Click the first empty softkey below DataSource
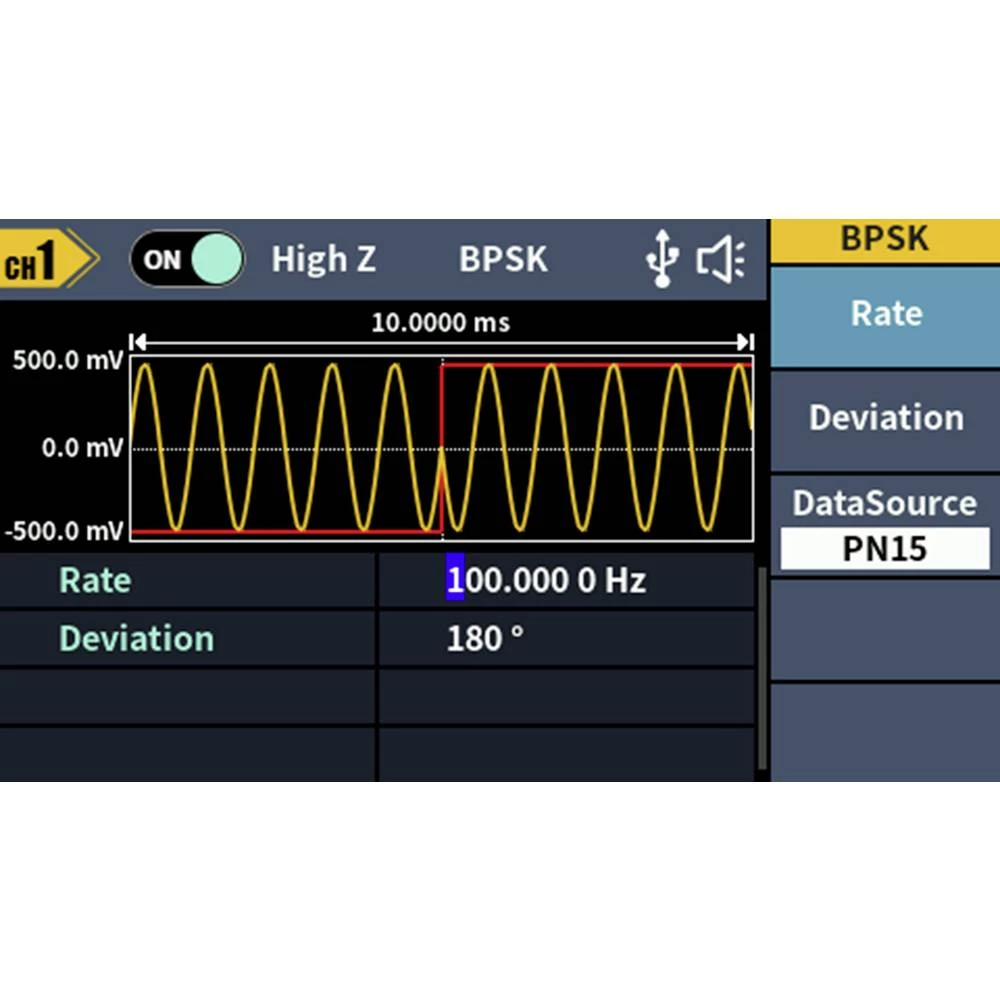The image size is (1000, 1000). (x=885, y=630)
